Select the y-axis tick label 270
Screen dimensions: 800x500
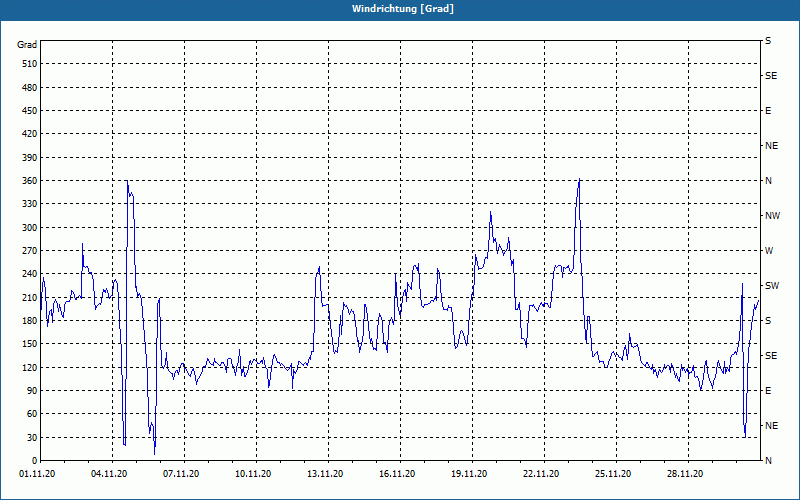click(x=30, y=251)
